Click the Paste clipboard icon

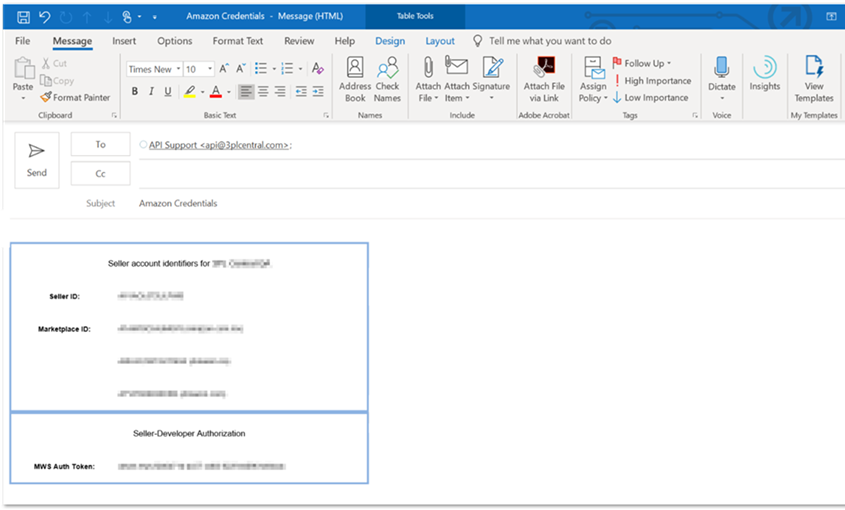click(23, 69)
